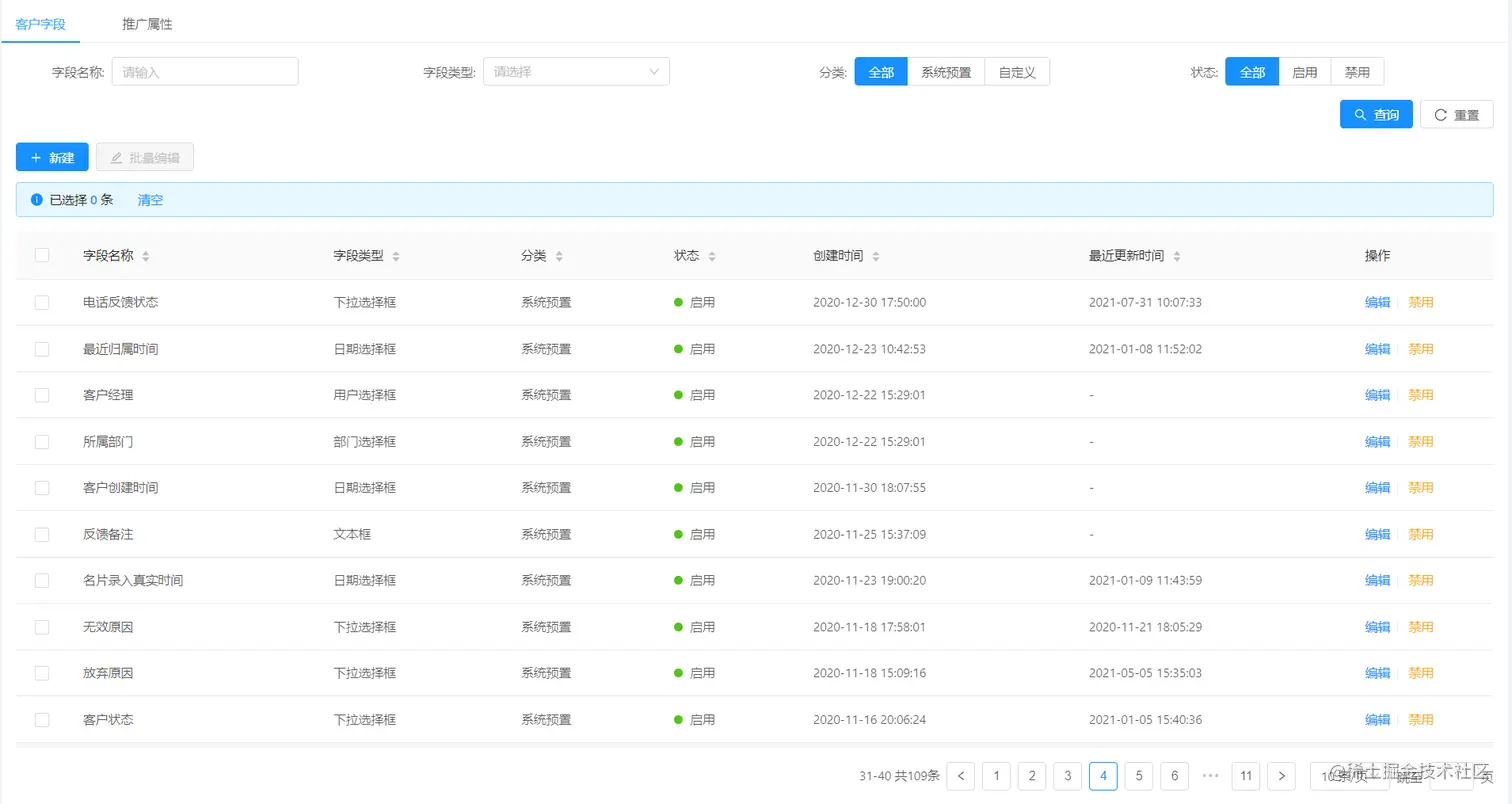Edit the 反馈备注 field
Screen dimensions: 1512x804
[1377, 534]
